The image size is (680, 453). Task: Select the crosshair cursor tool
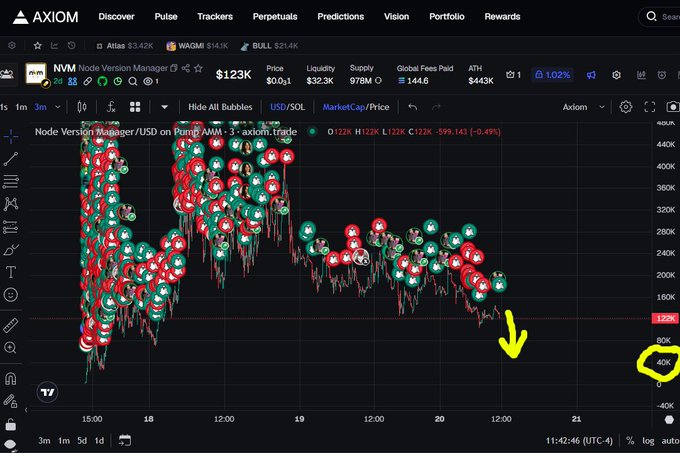[11, 137]
